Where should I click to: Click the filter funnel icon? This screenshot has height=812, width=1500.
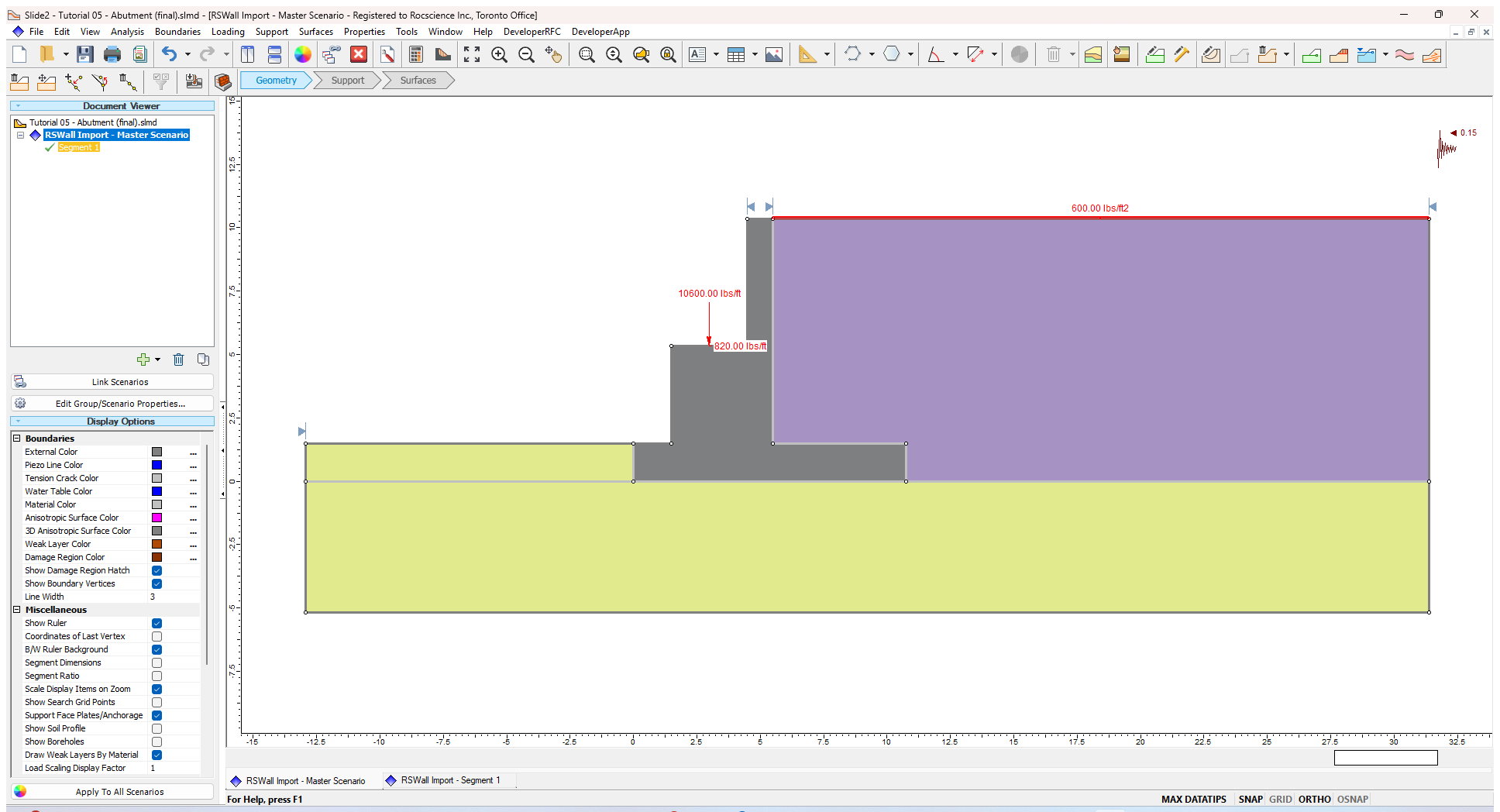(161, 81)
